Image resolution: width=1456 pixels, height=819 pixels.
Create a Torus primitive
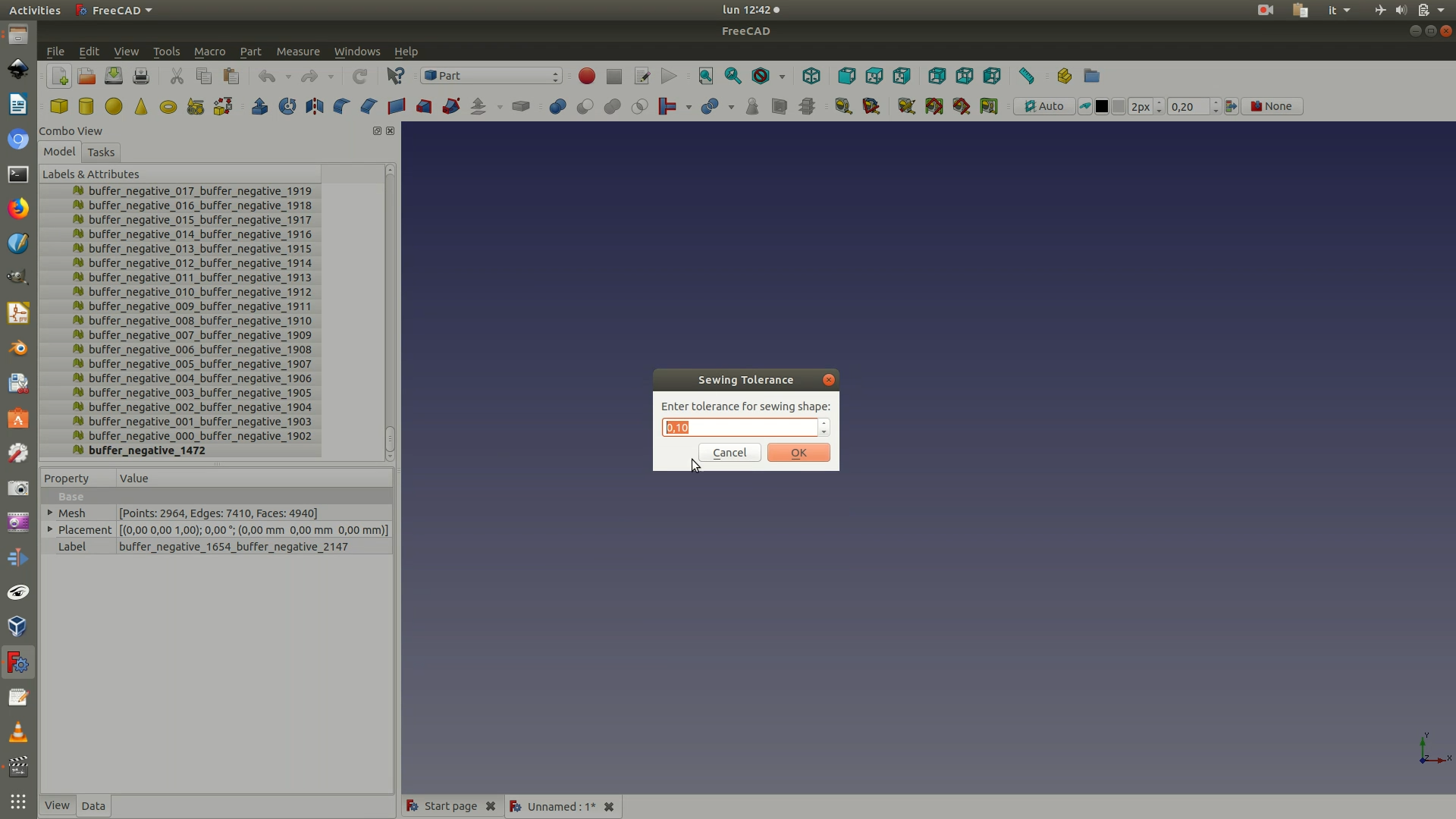pos(168,107)
